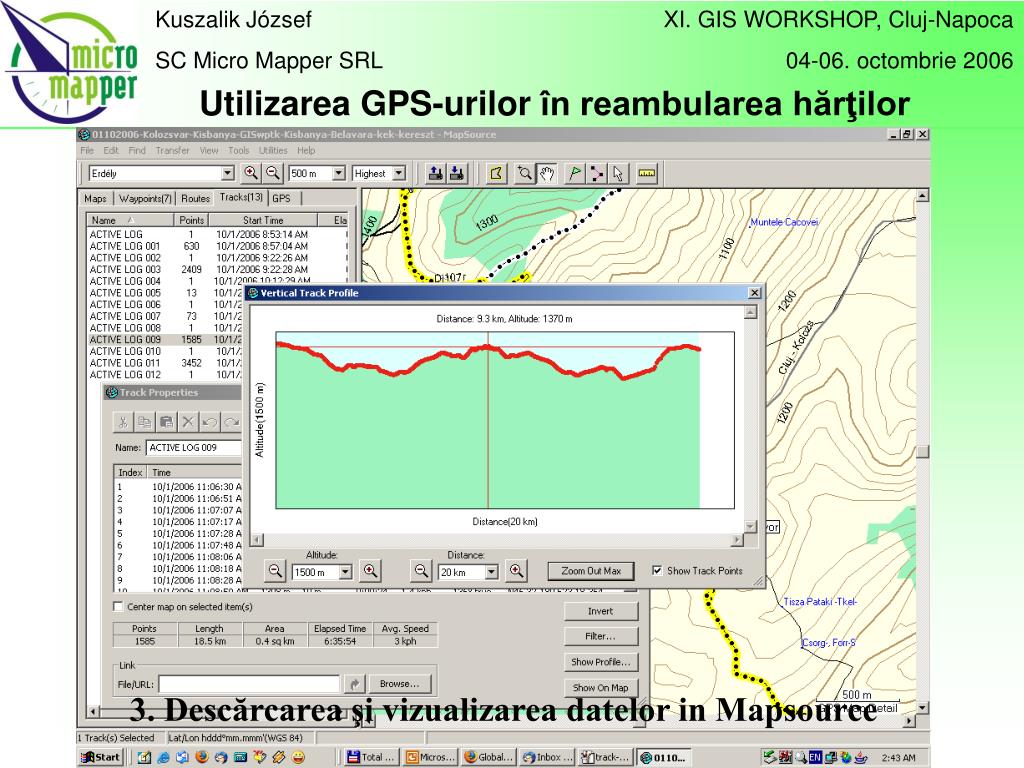Select the Waypoint flag tool
This screenshot has width=1024, height=768.
(x=575, y=173)
